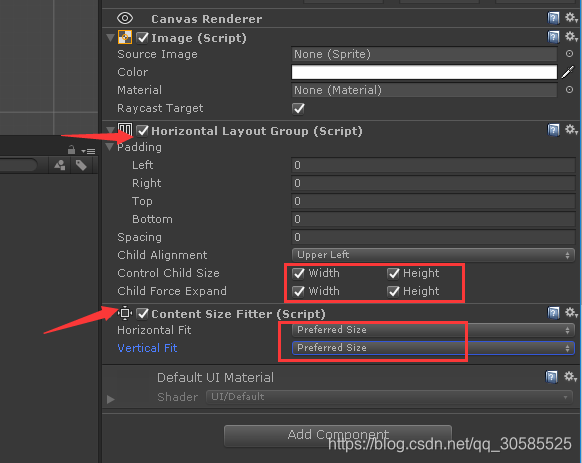Click the Material object picker circle
The image size is (582, 463).
coord(569,90)
